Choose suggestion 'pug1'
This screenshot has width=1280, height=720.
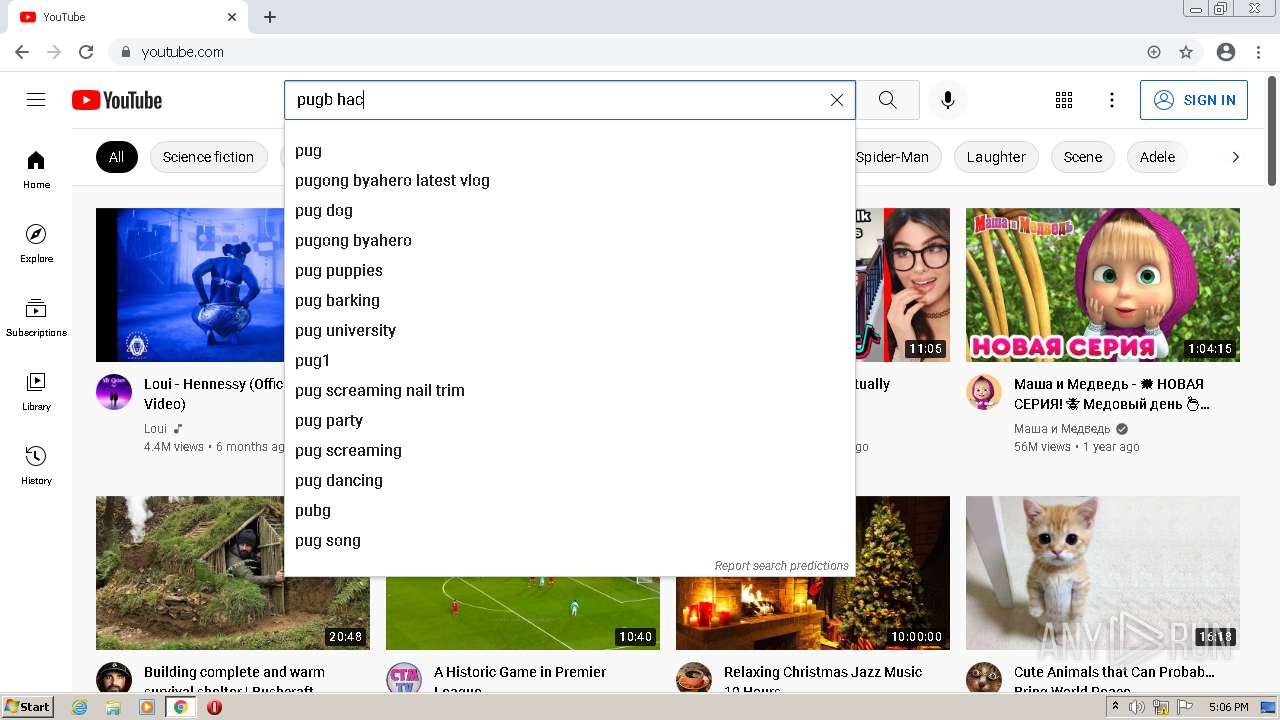click(570, 360)
